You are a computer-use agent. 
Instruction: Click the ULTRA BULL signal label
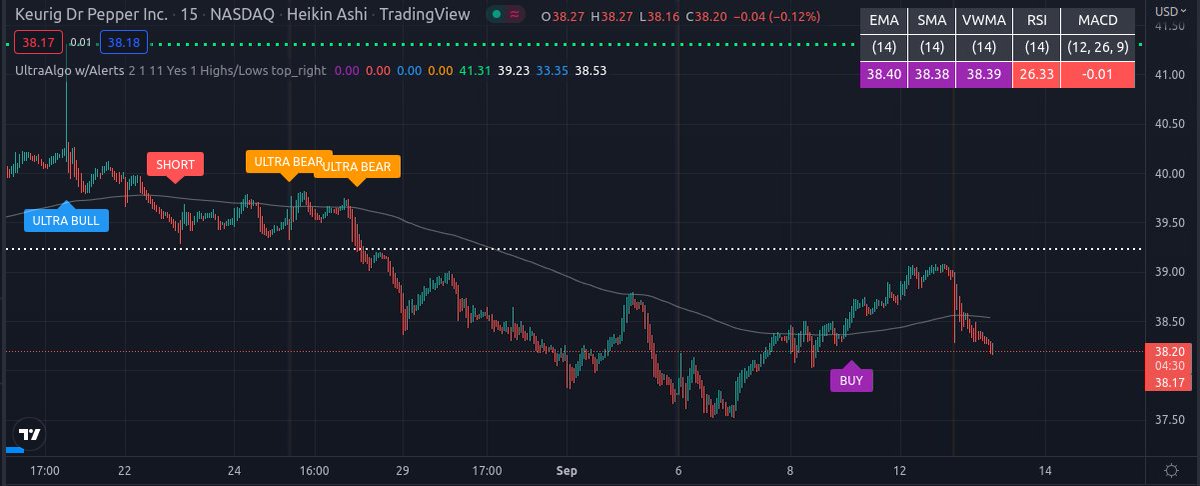66,220
